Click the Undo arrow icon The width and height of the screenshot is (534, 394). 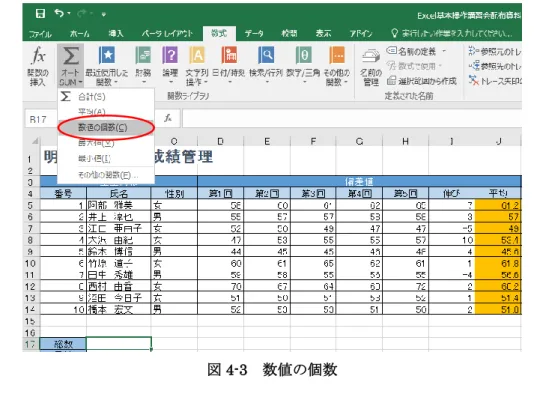[x=59, y=13]
